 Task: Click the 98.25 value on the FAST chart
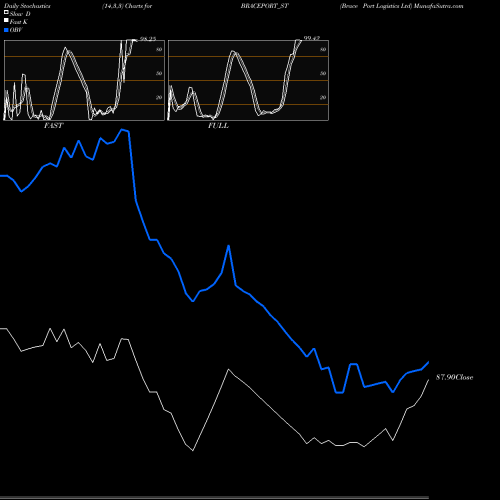(x=148, y=39)
